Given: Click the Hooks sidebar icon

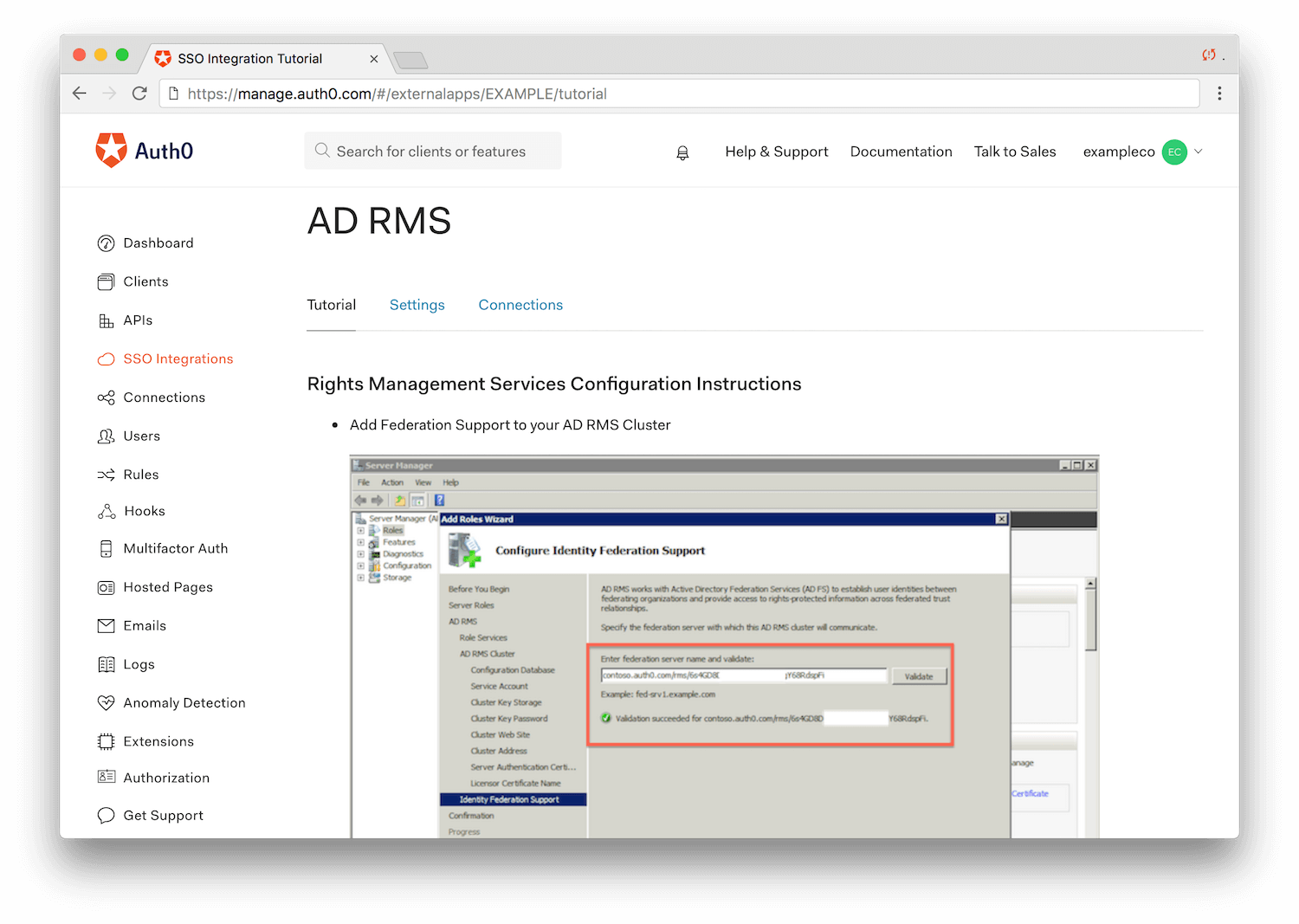Looking at the screenshot, I should click(107, 511).
